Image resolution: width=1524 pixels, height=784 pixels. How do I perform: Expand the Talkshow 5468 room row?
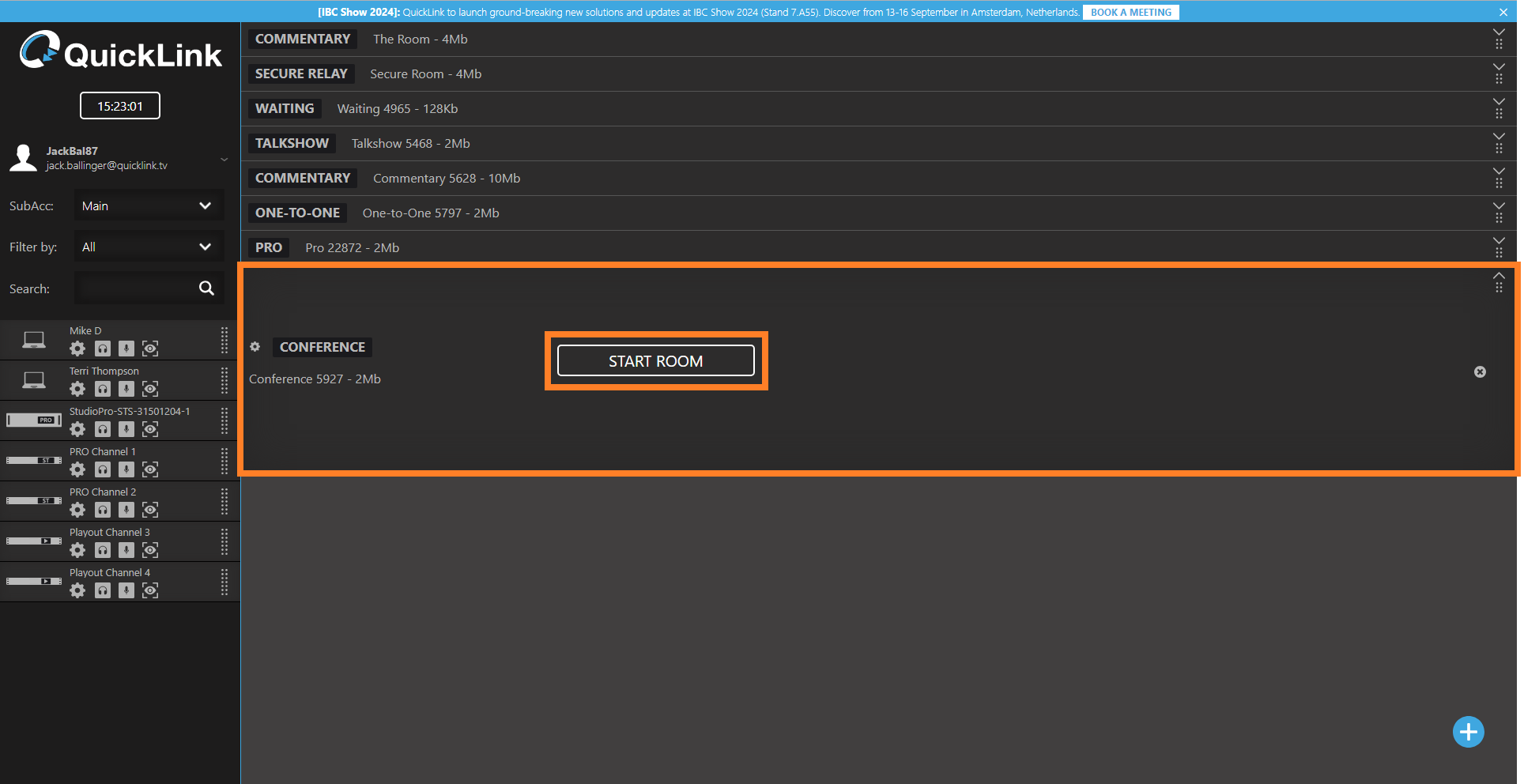[x=1499, y=137]
